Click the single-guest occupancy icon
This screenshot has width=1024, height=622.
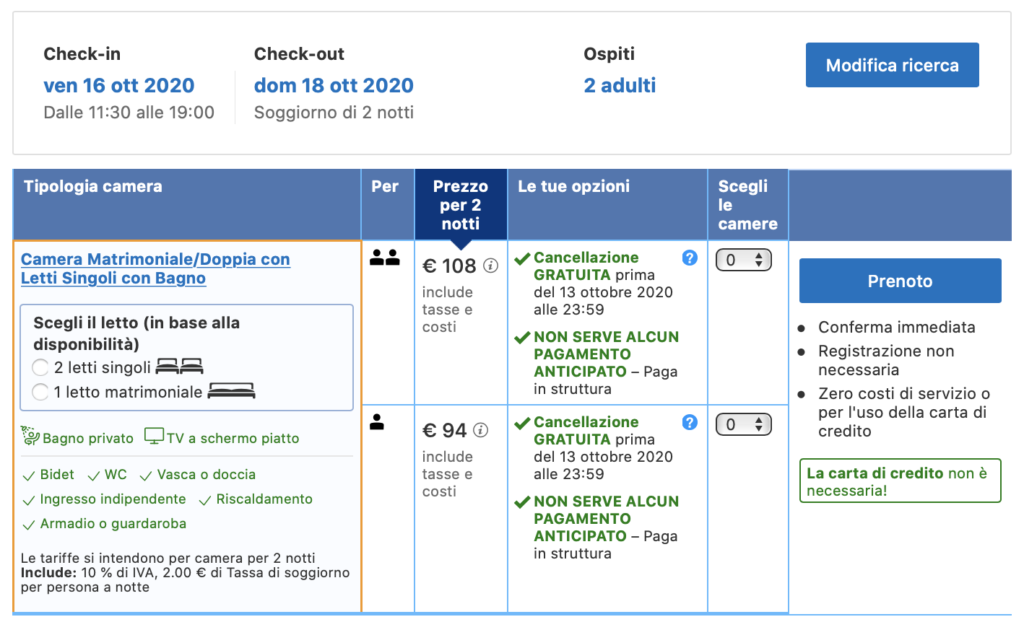(x=377, y=423)
